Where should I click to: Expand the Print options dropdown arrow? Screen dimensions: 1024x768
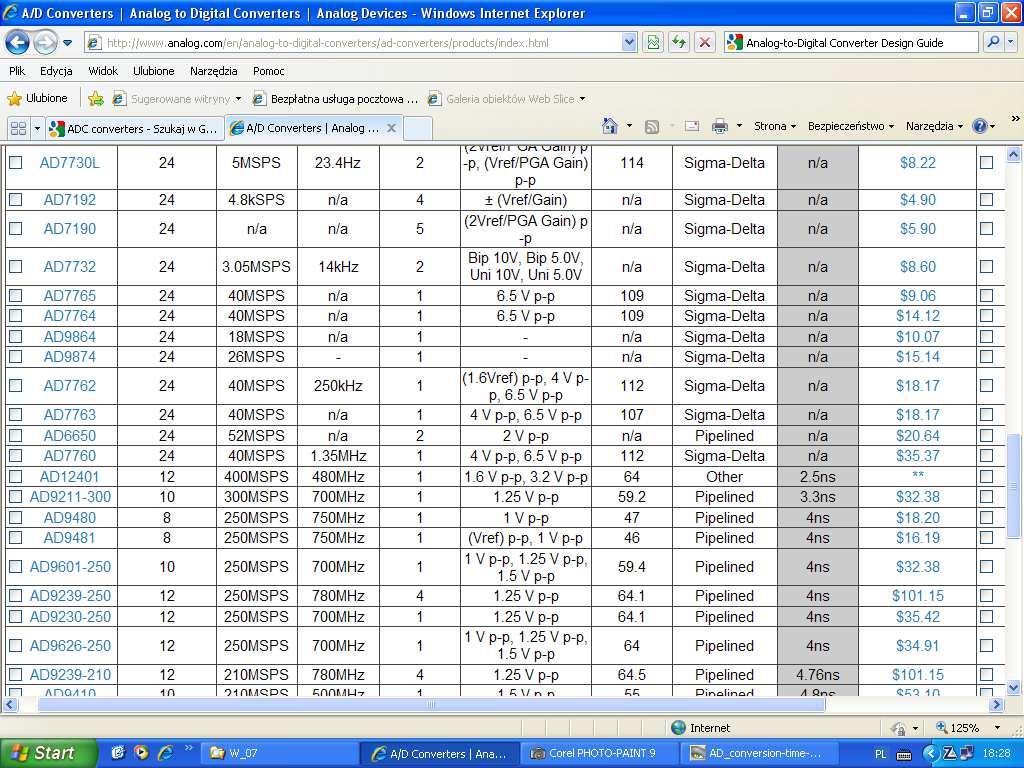pos(739,125)
